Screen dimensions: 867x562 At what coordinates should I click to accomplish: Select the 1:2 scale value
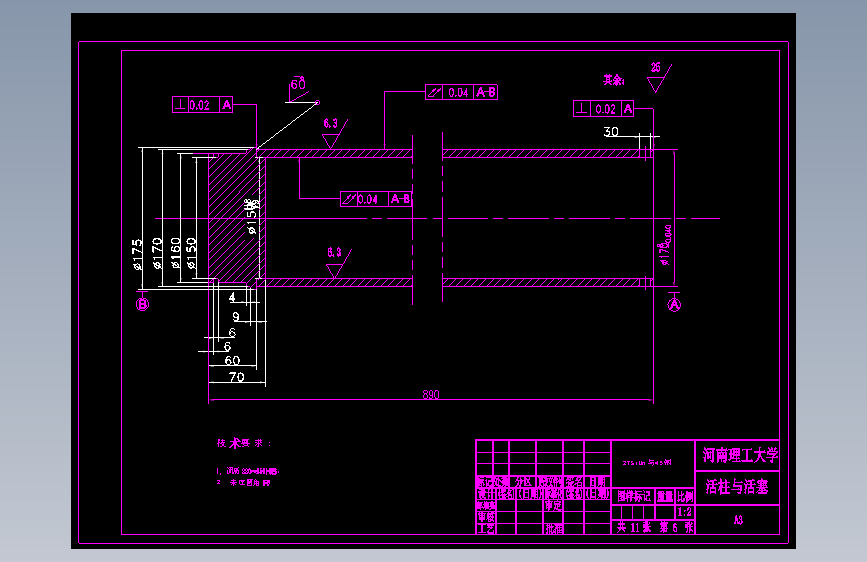pos(685,512)
